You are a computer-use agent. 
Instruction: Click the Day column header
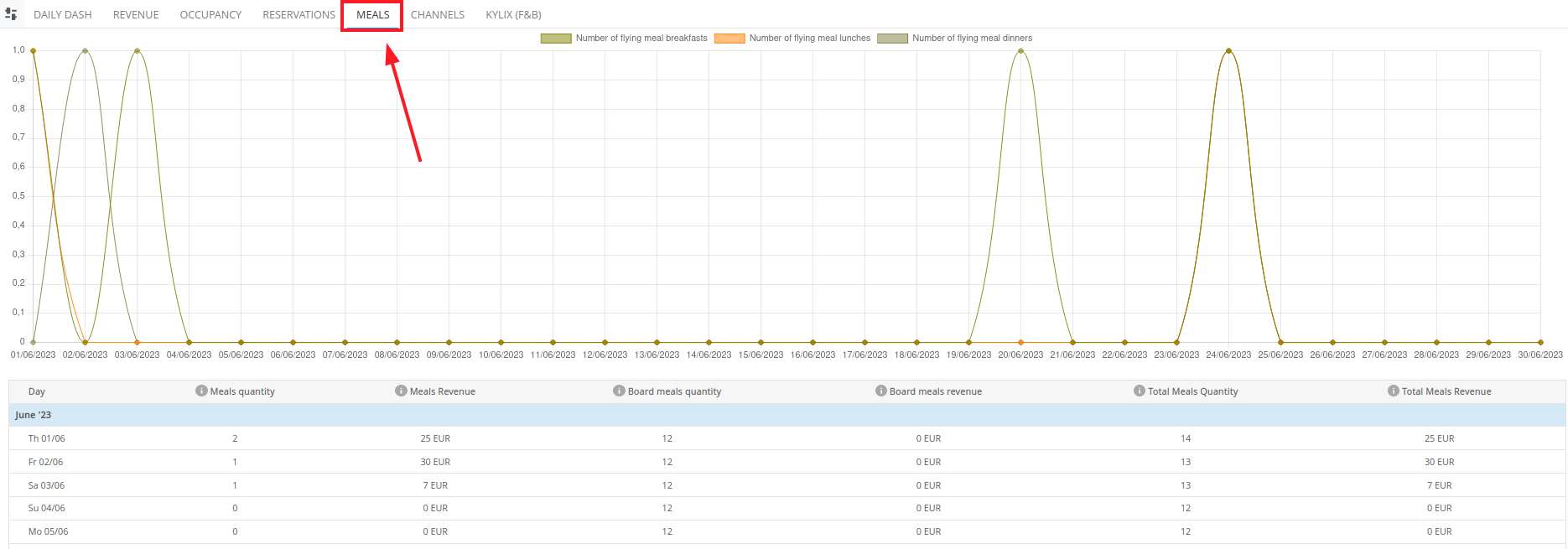(37, 391)
